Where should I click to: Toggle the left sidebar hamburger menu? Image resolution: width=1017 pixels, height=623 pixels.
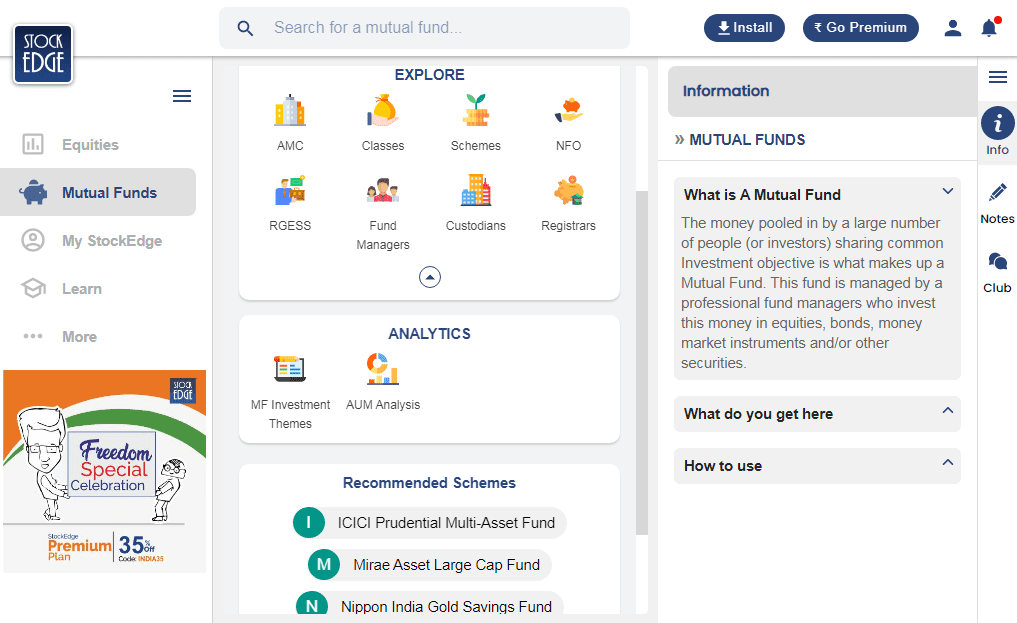(182, 96)
